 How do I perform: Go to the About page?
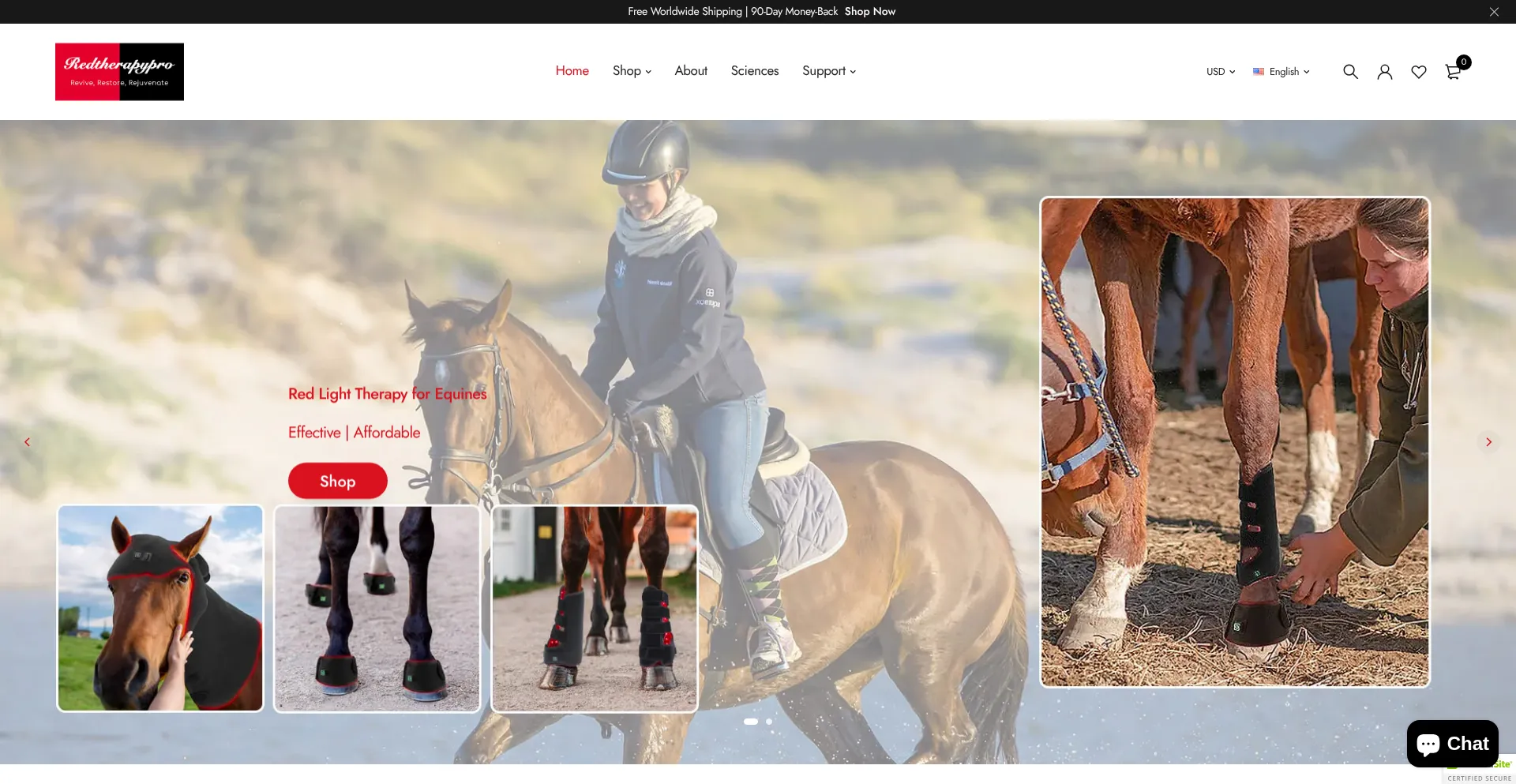(x=690, y=71)
